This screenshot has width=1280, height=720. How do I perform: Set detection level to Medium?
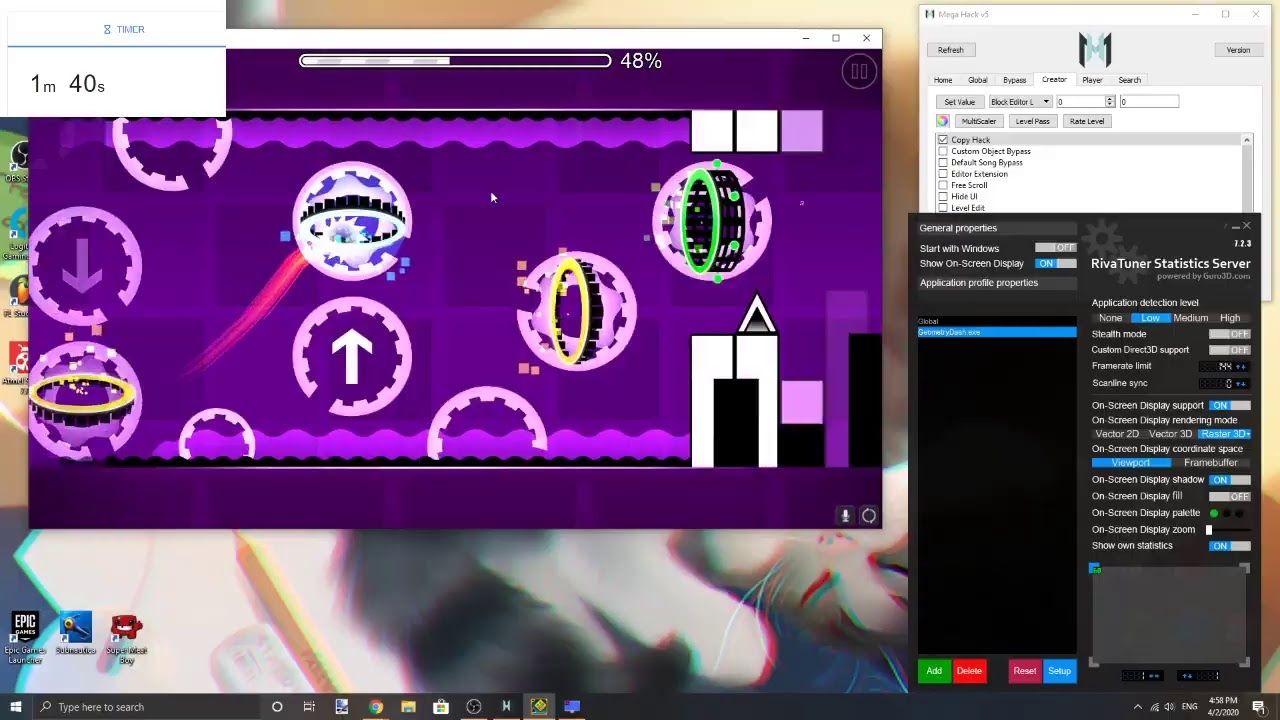(1190, 318)
